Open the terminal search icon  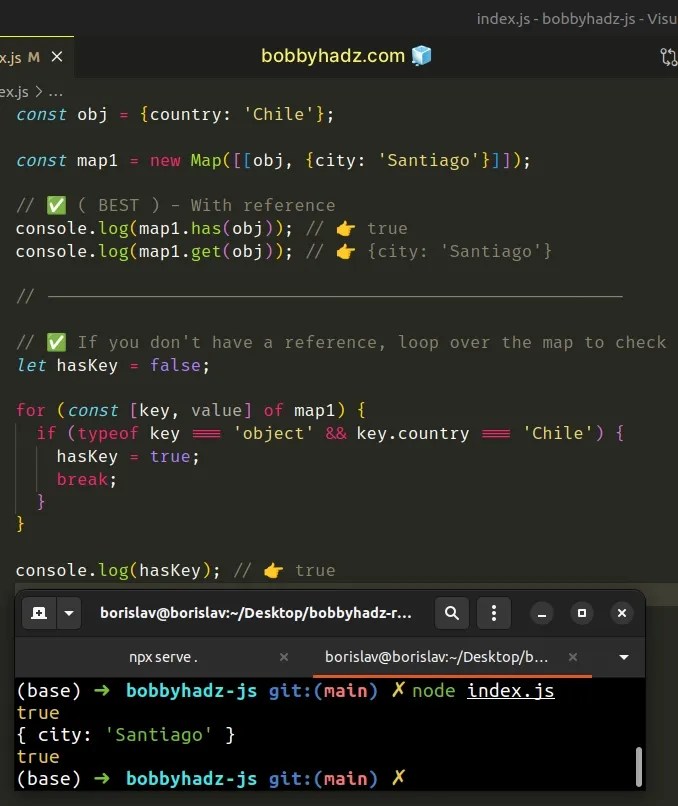[452, 613]
